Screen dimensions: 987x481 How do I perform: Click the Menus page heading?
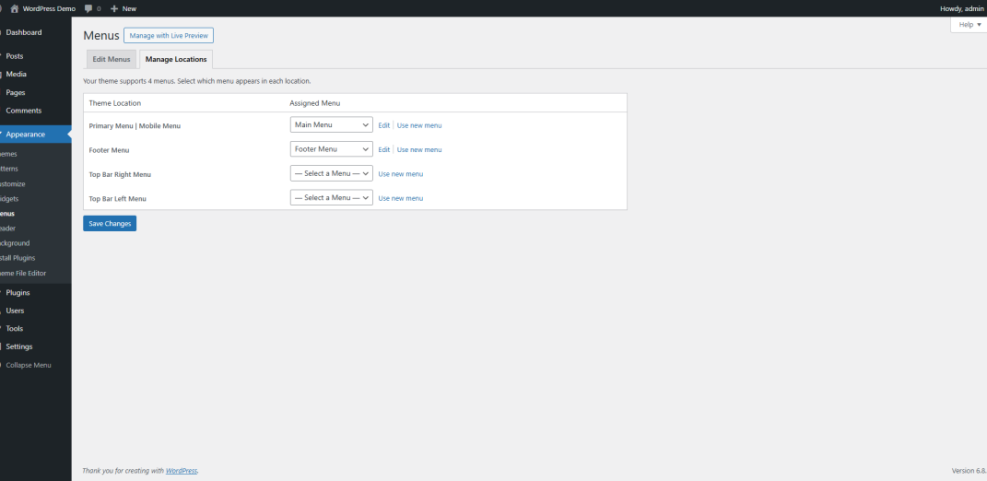point(101,36)
